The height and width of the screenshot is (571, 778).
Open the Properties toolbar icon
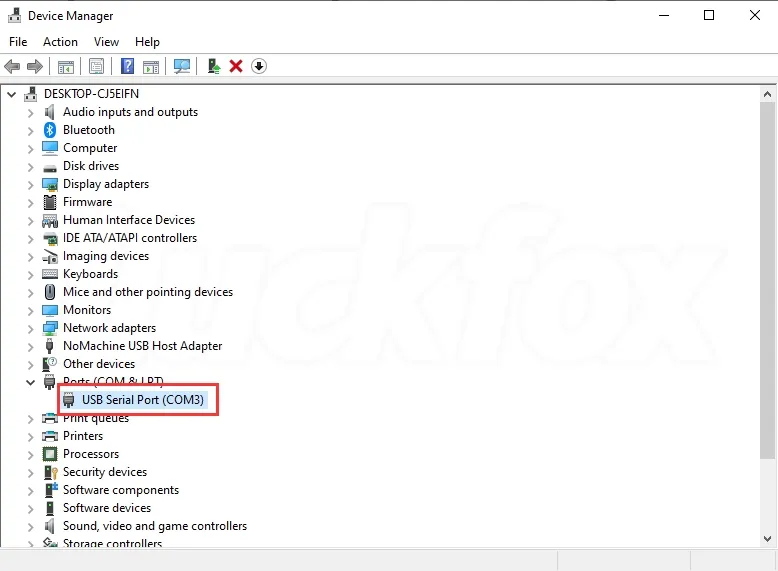96,66
